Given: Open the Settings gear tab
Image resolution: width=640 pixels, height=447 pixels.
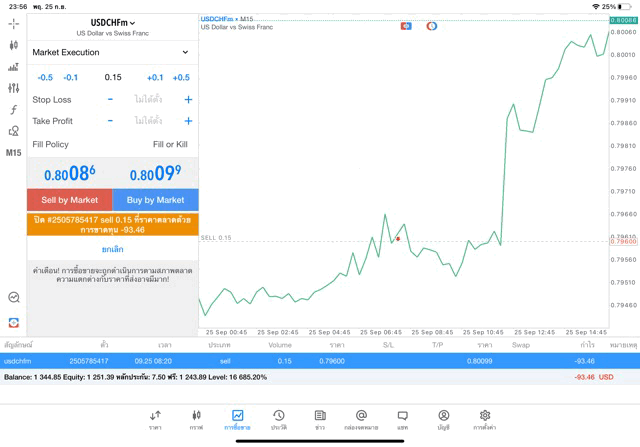Looking at the screenshot, I should click(x=484, y=419).
